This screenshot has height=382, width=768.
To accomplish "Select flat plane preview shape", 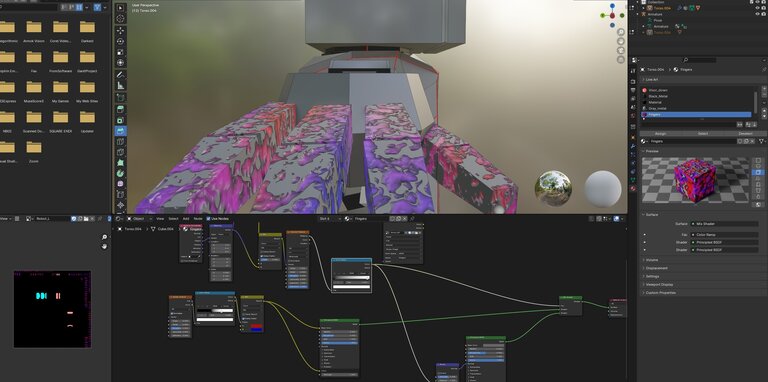I will click(x=759, y=160).
